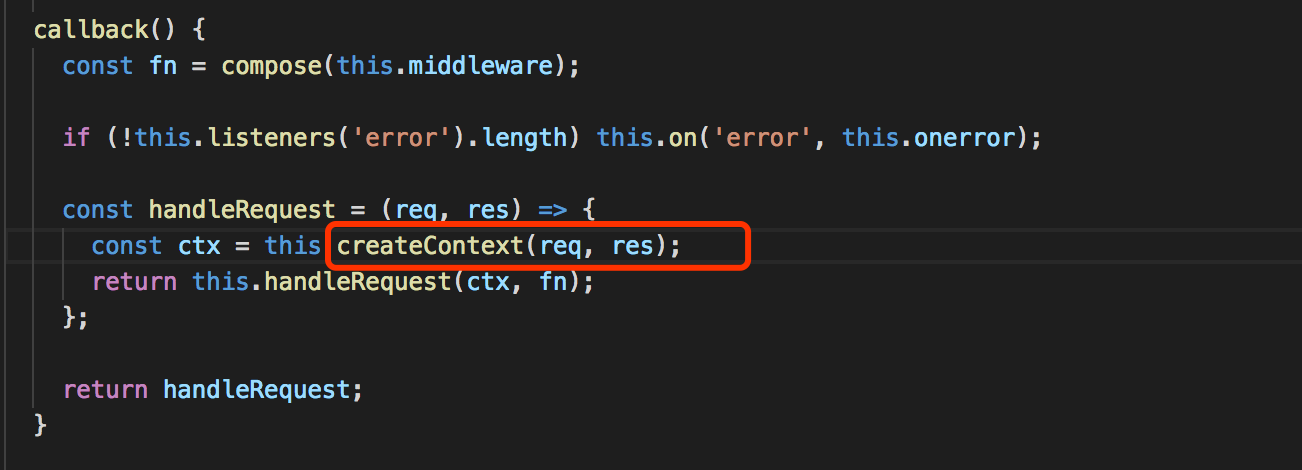Click the callback method name
The image size is (1302, 470).
91,28
